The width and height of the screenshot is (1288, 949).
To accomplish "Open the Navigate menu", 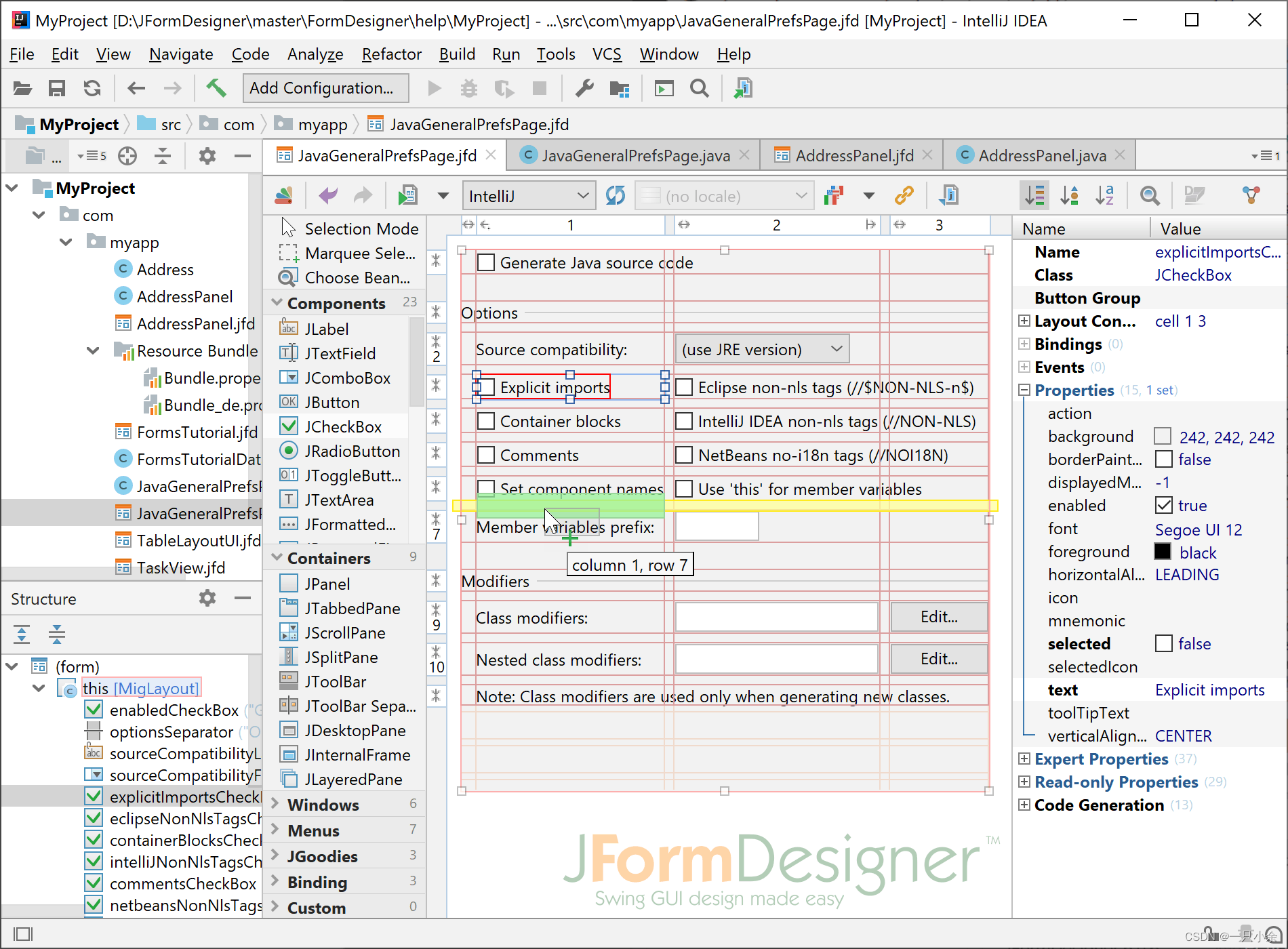I will (181, 54).
